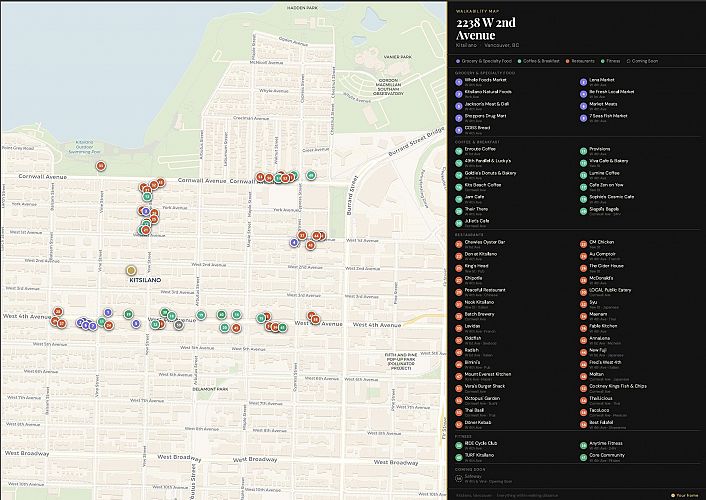Select the red pin by Kitsilano Swimming Pool
This screenshot has height=500, width=706.
pos(100,166)
